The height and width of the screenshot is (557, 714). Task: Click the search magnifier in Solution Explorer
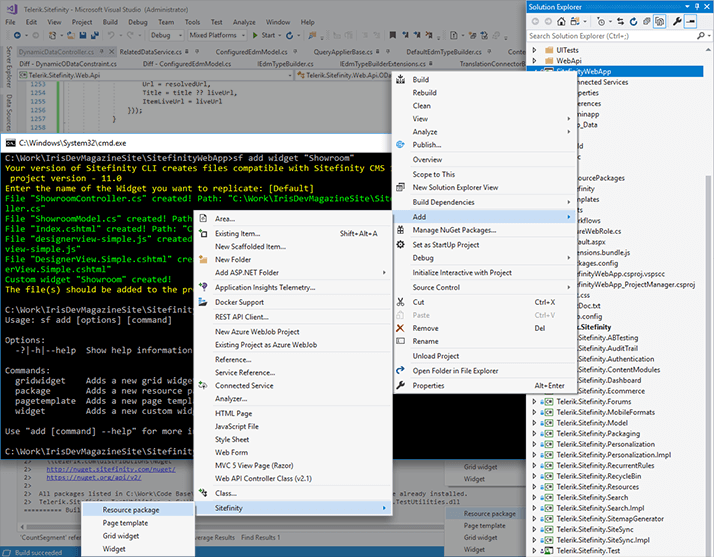point(701,36)
